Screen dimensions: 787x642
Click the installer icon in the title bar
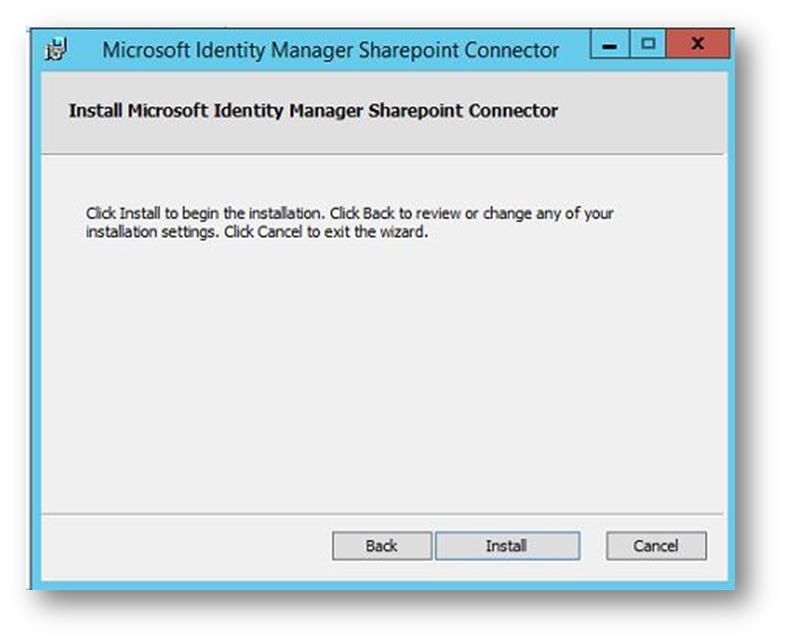pyautogui.click(x=56, y=49)
